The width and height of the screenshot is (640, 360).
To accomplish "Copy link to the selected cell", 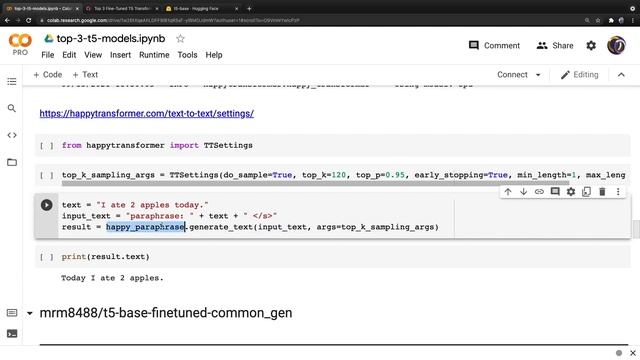I will (539, 191).
